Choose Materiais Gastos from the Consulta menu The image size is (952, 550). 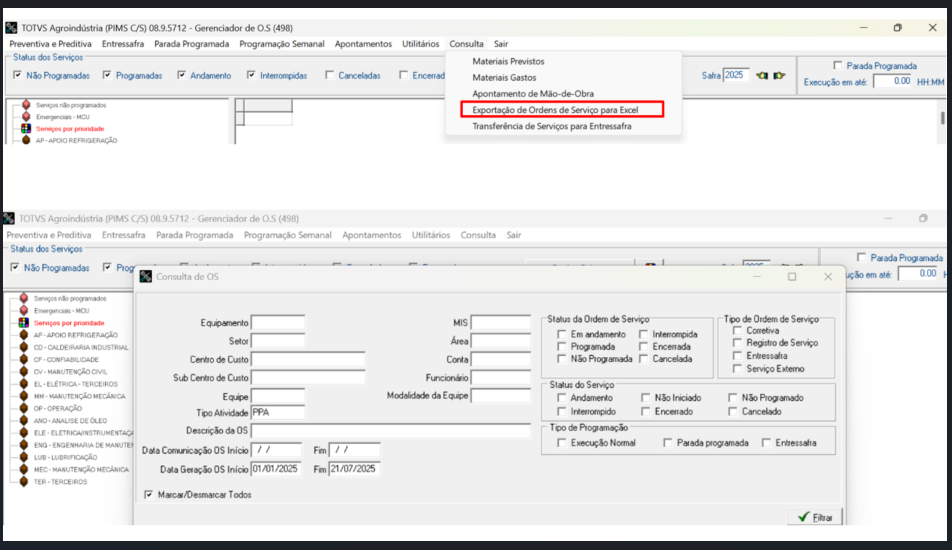(x=504, y=78)
